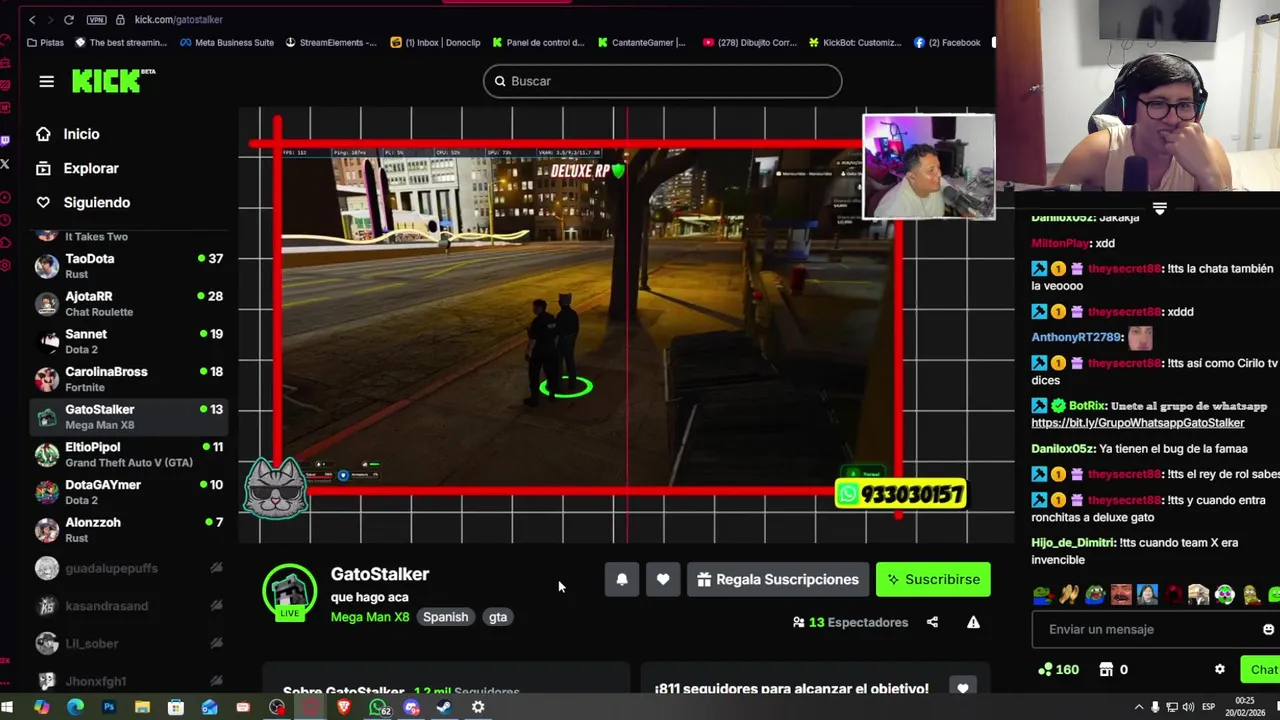Image resolution: width=1280 pixels, height=720 pixels.
Task: Open AjotaRR channel in sidebar
Action: coord(130,303)
